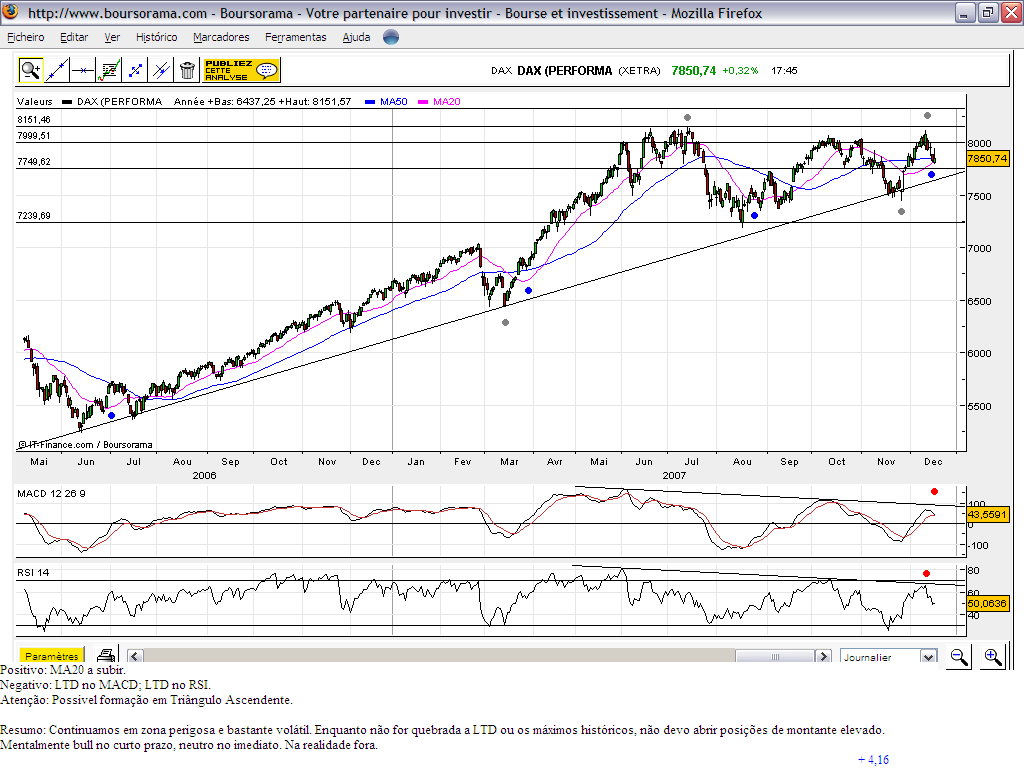
Task: Click blue dot marker near Mar
Action: 528,291
